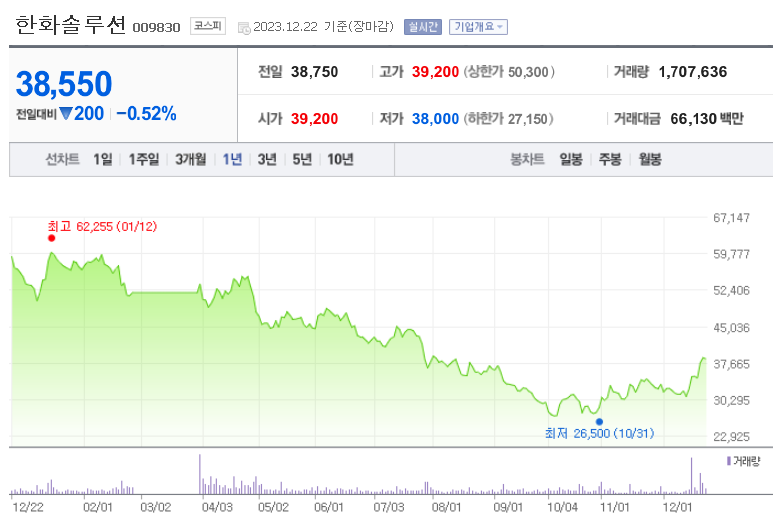Switch to 주봉 candle chart

coord(610,159)
